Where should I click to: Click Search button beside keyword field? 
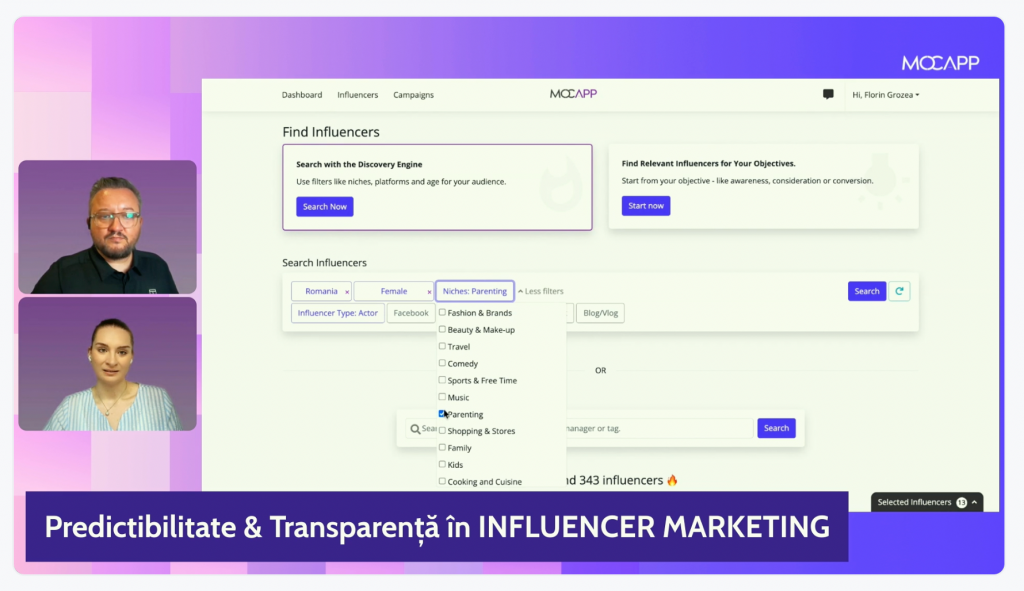click(776, 428)
